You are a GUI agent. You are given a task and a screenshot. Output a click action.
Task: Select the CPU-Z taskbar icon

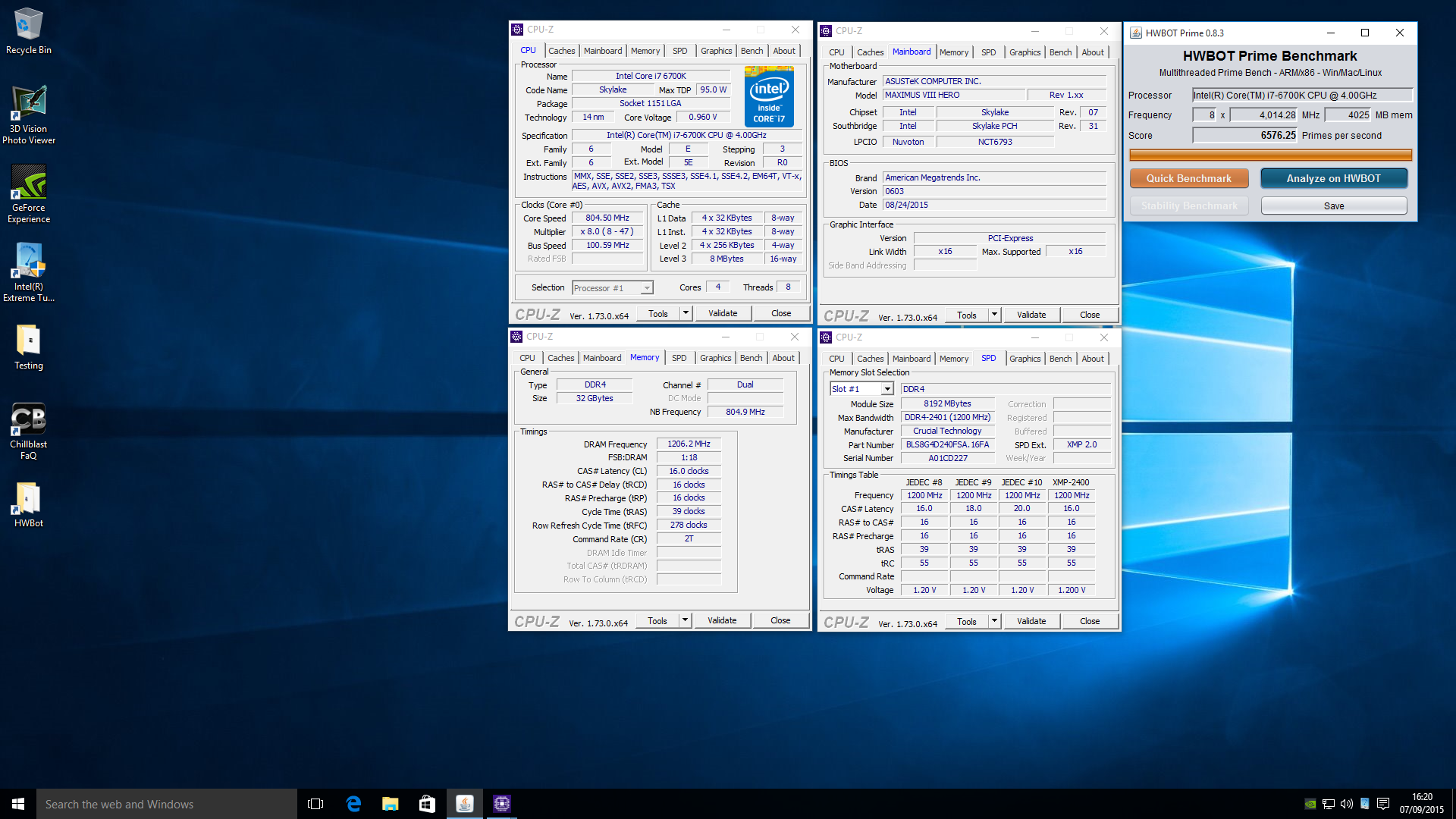pos(502,804)
